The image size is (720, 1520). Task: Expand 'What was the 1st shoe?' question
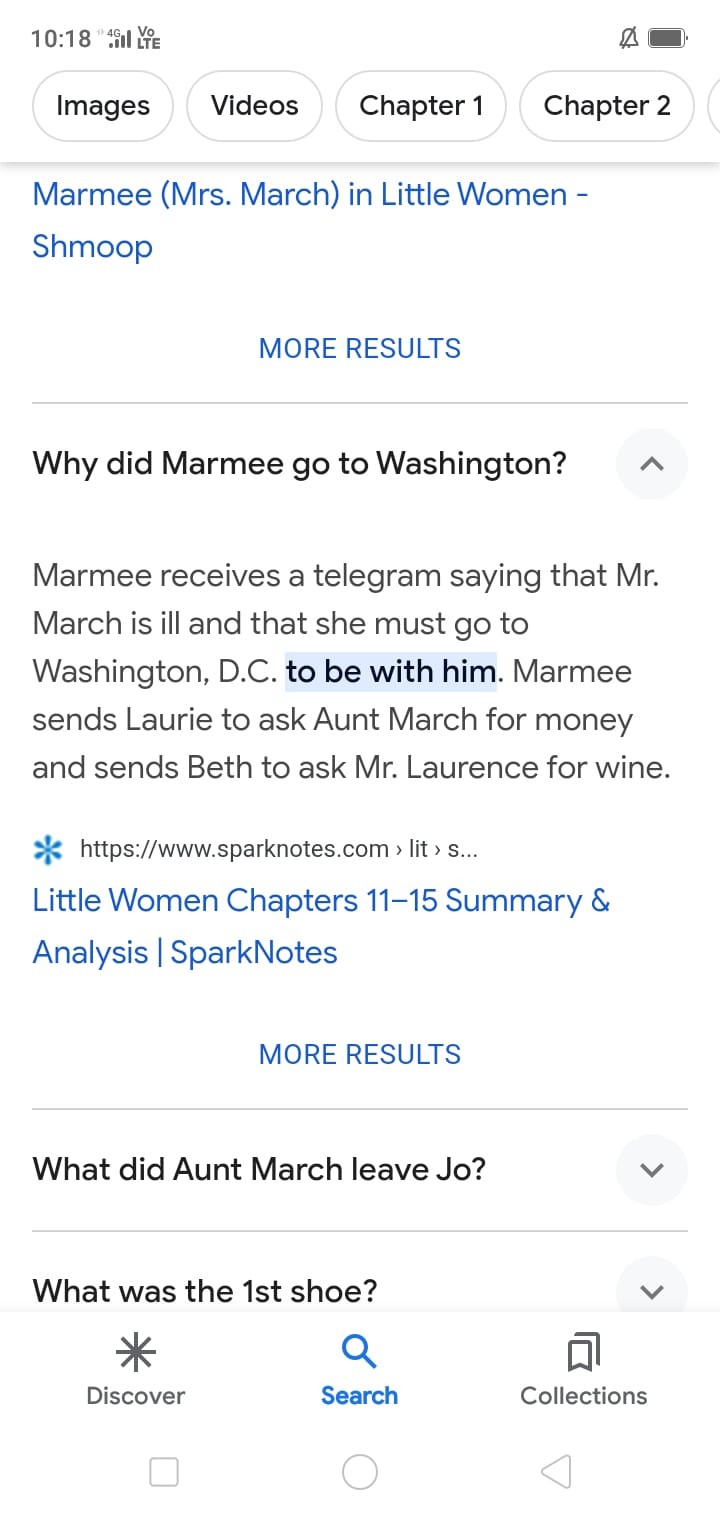pos(651,1290)
